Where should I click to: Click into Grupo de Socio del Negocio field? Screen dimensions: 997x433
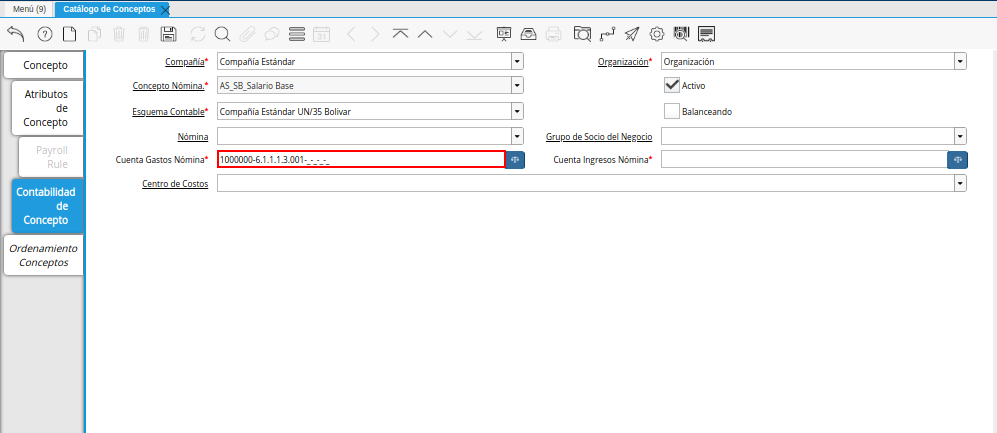point(808,136)
